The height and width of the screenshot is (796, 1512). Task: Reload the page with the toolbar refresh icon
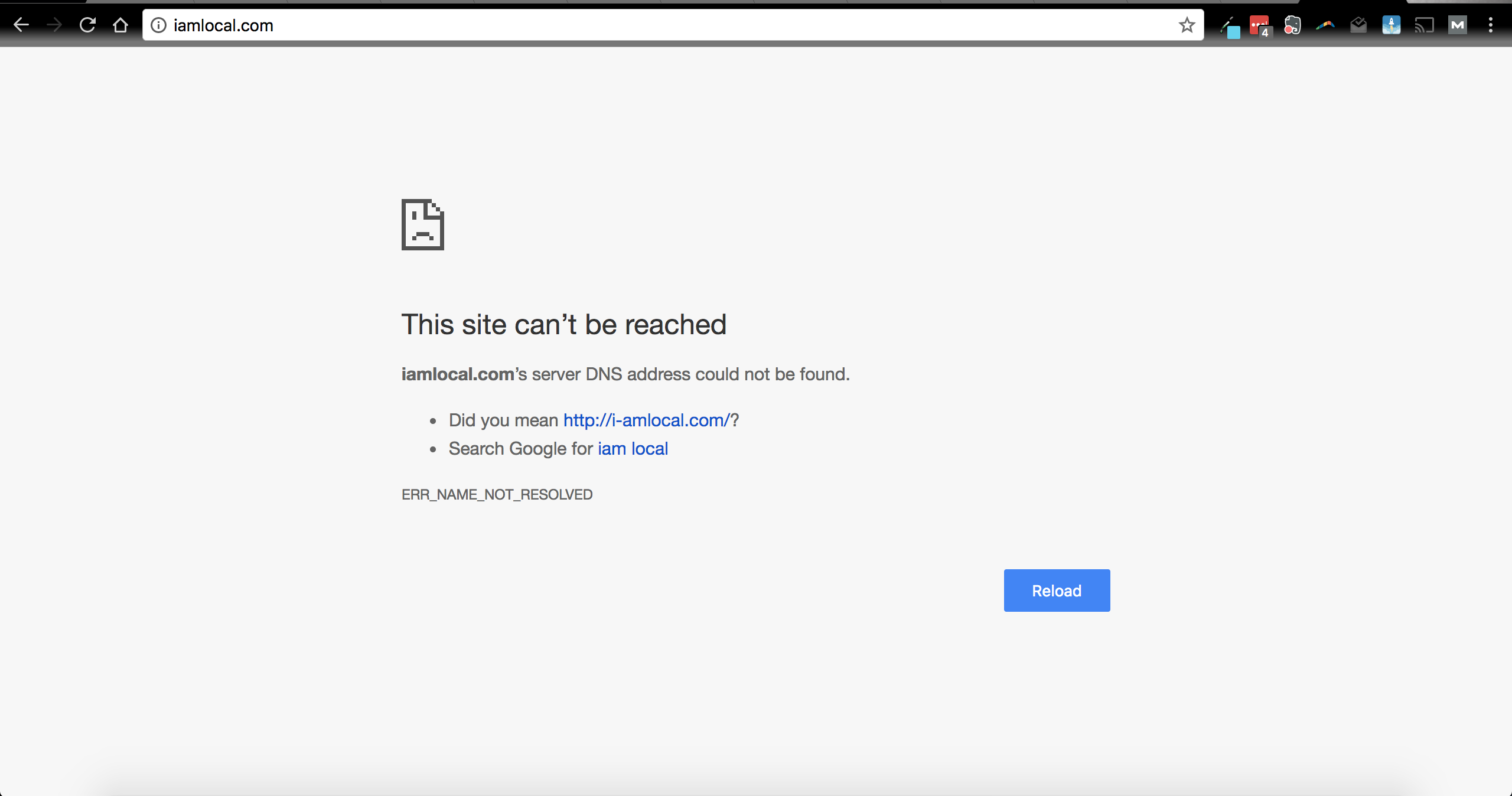87,25
